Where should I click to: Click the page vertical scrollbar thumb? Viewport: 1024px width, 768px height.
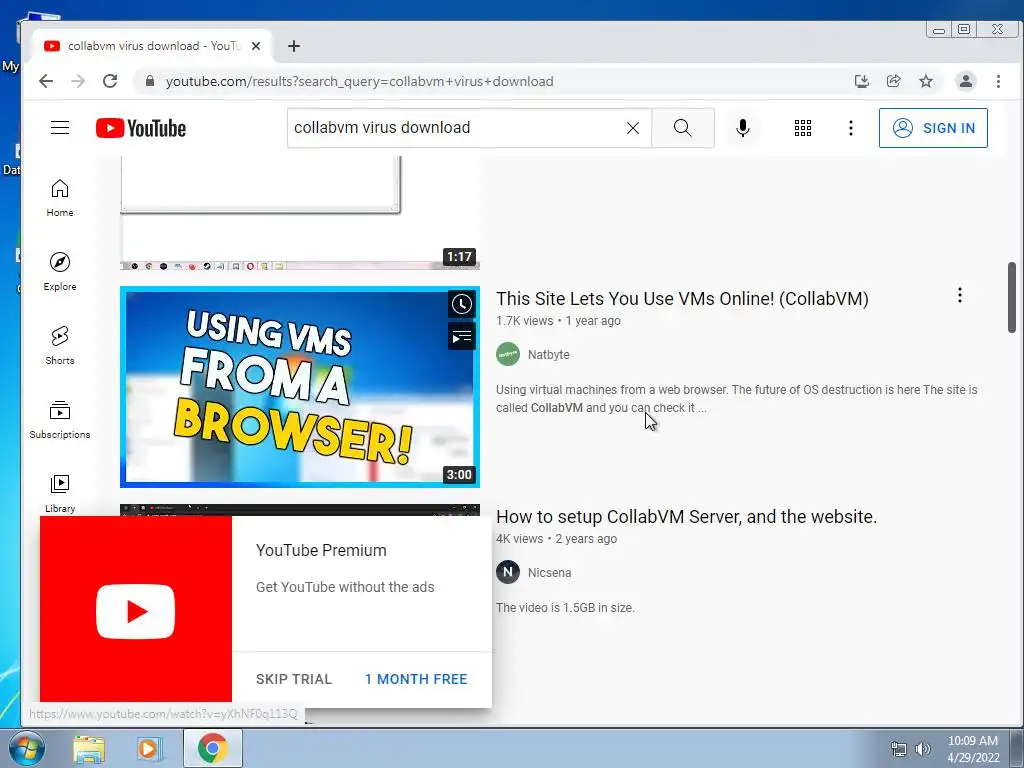(1012, 298)
